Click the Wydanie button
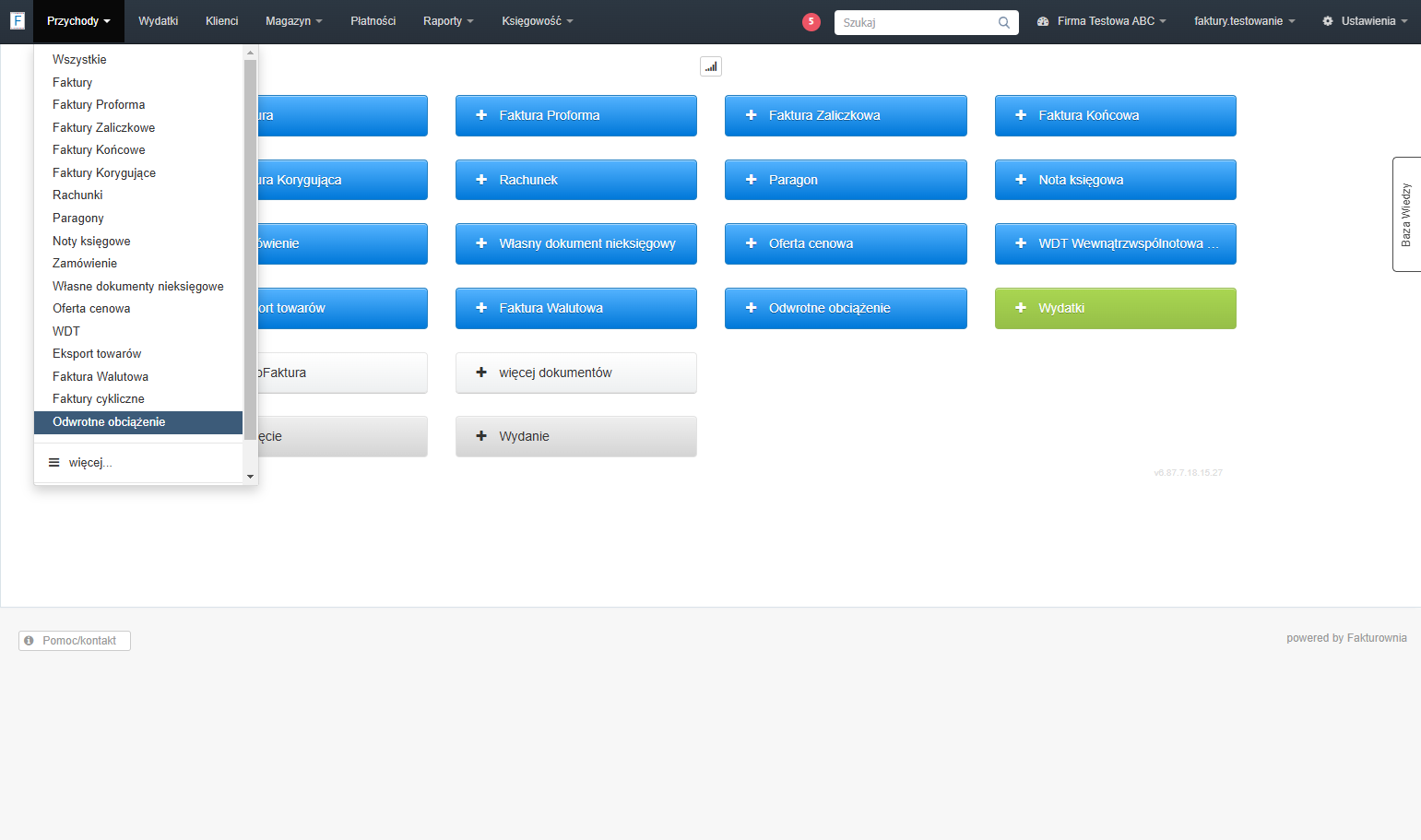The width and height of the screenshot is (1421, 840). pos(576,437)
